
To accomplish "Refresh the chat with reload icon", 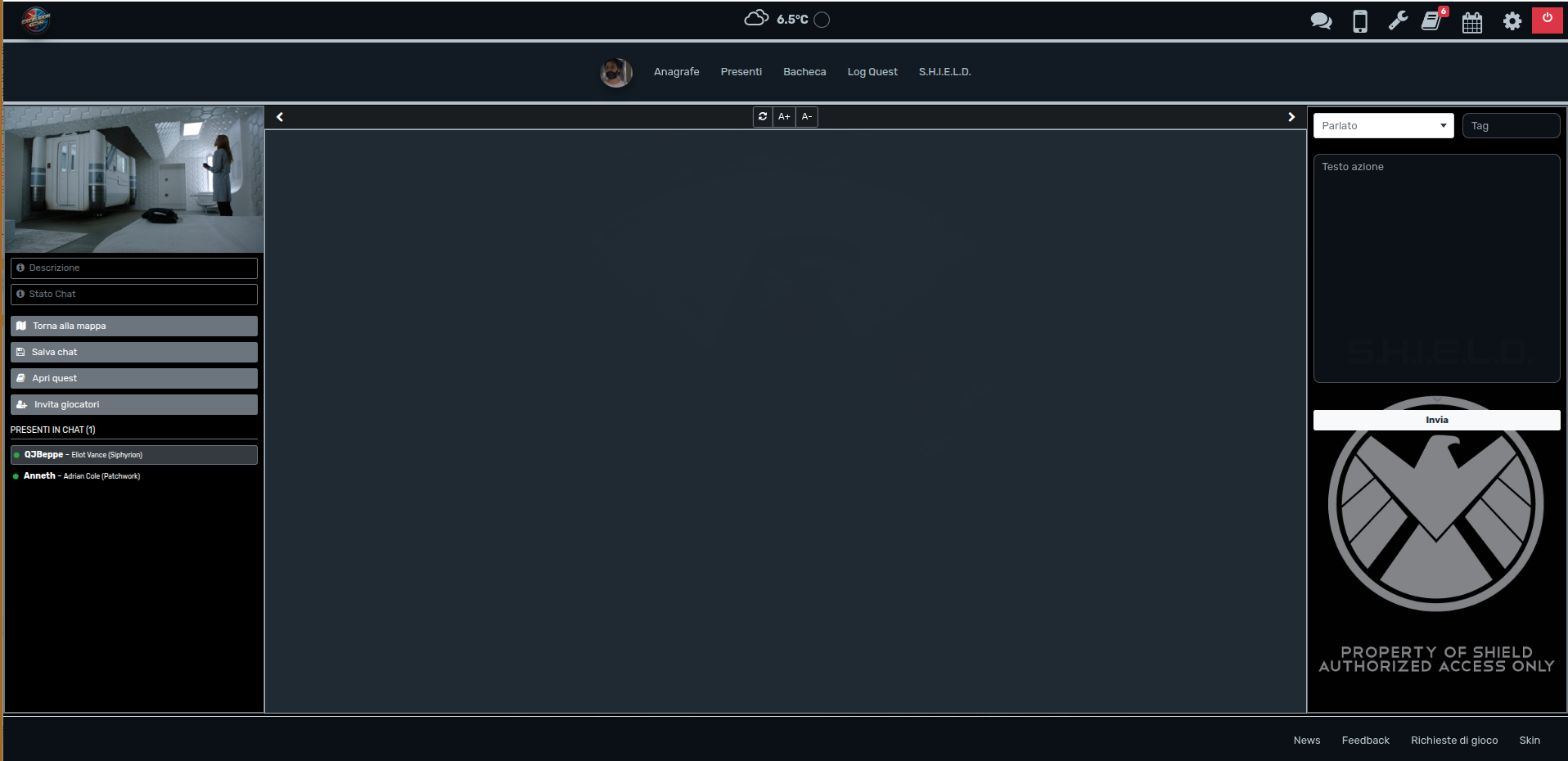I will click(x=763, y=117).
